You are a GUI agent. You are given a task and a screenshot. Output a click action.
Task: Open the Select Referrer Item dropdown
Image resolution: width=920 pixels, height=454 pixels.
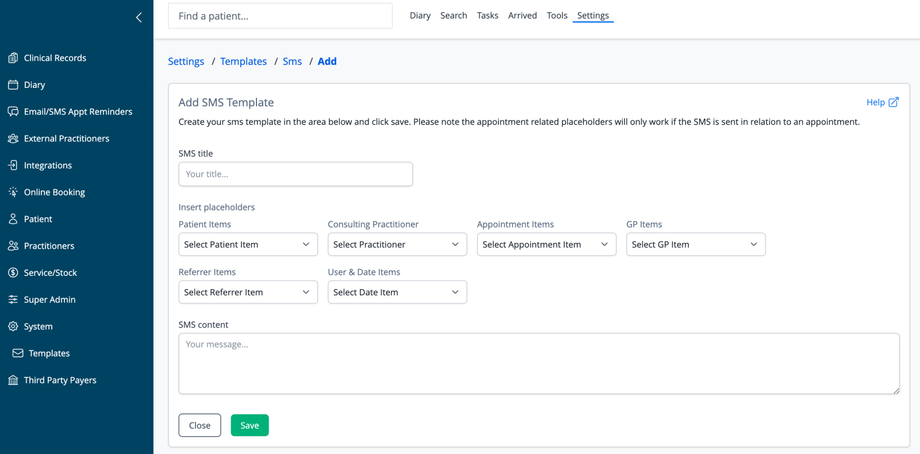point(248,293)
